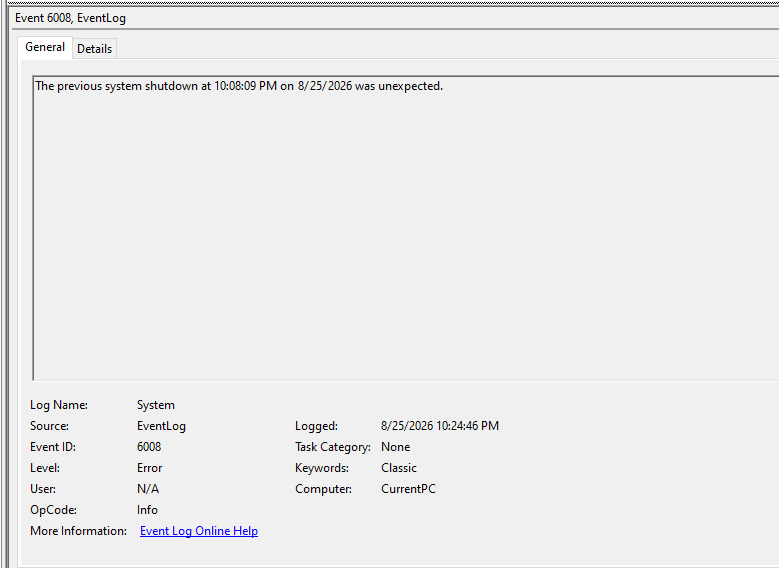Click the 'Event ID:' label

pos(53,447)
